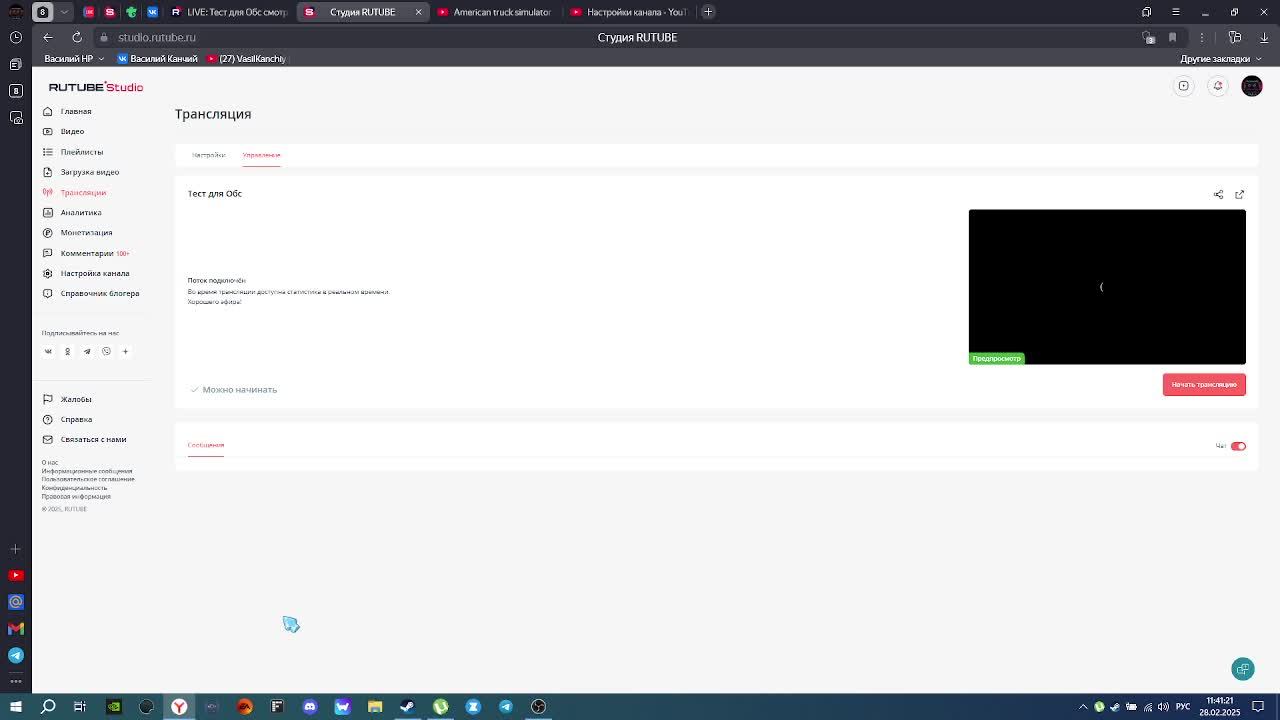Open the Василий Канчий VK bookmark
This screenshot has width=1280, height=720.
click(157, 59)
